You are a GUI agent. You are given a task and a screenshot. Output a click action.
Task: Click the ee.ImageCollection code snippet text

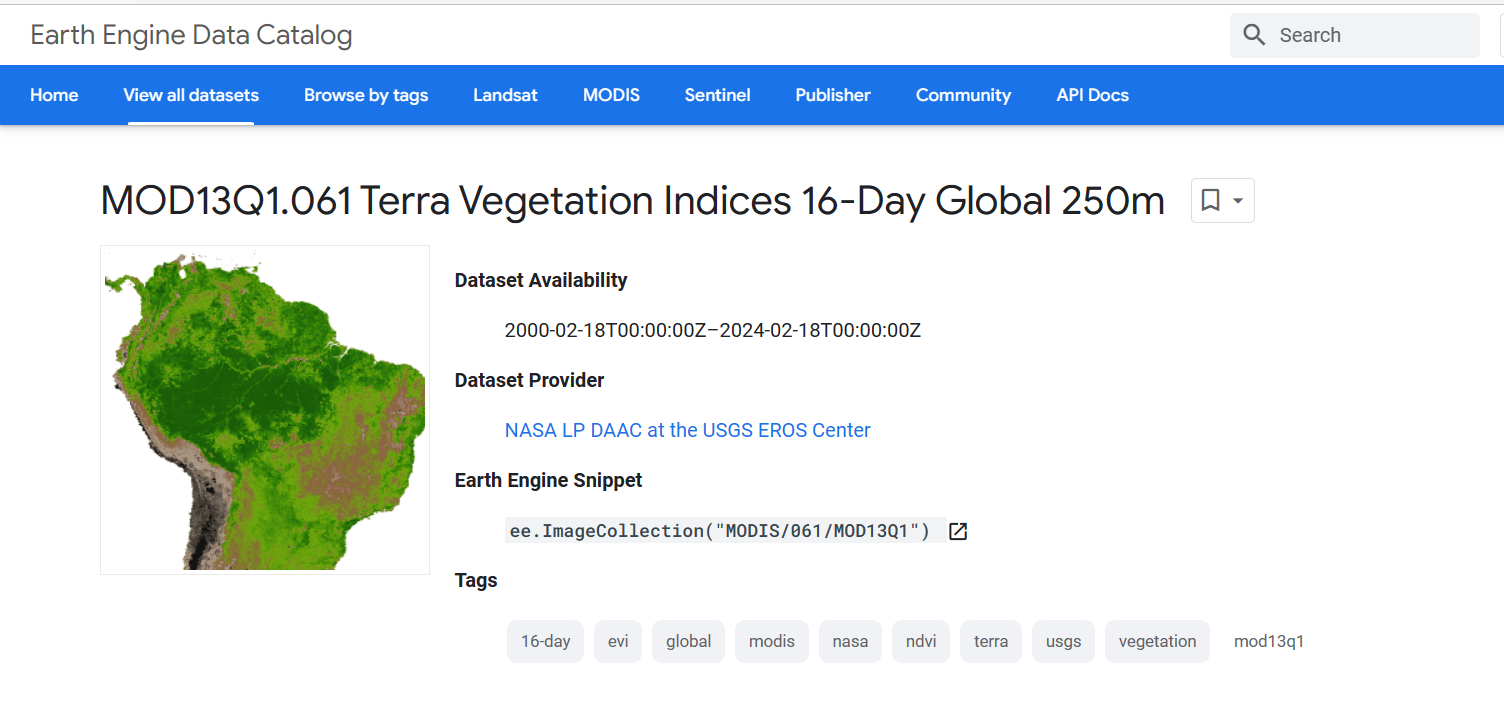(x=720, y=531)
